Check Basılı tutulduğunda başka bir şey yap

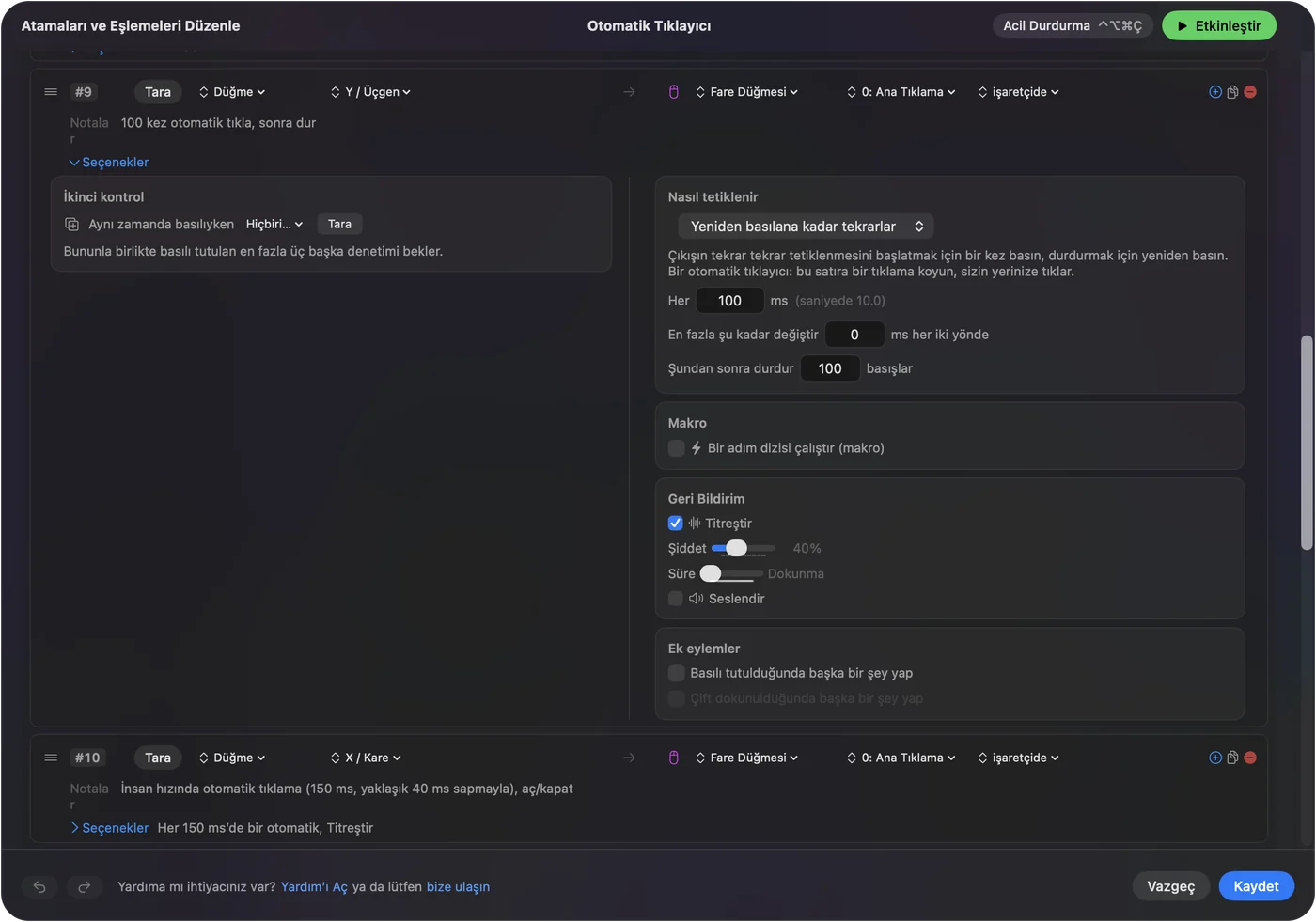[x=676, y=673]
